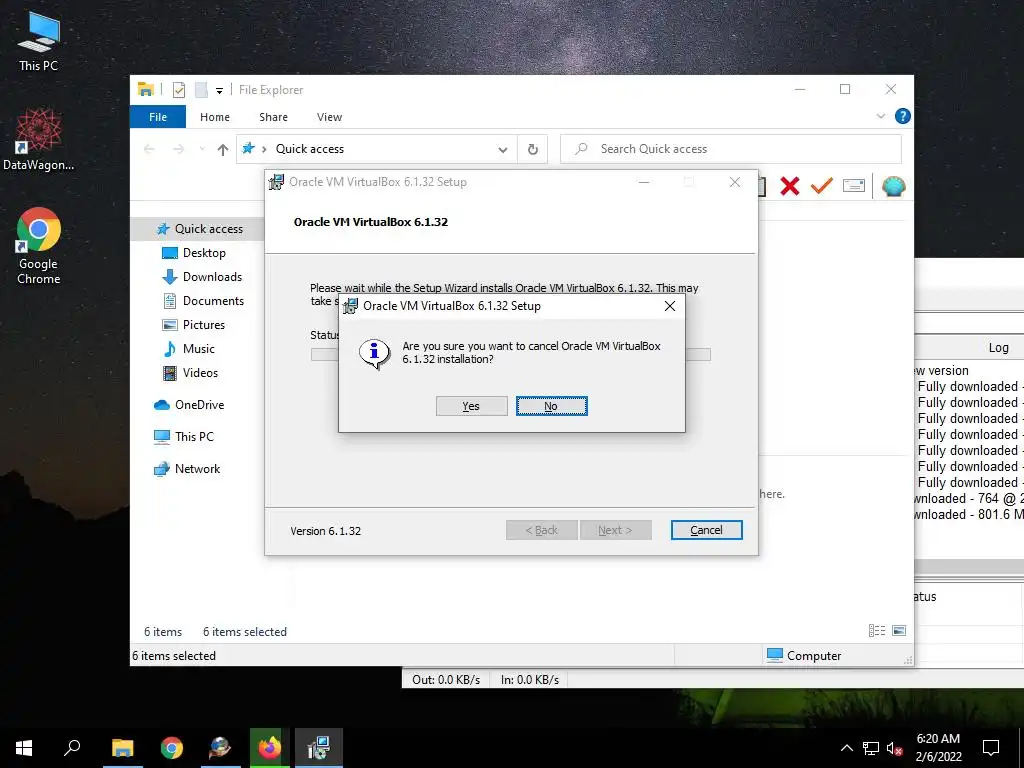This screenshot has width=1024, height=768.
Task: Switch to large icons view layout
Action: click(x=899, y=630)
